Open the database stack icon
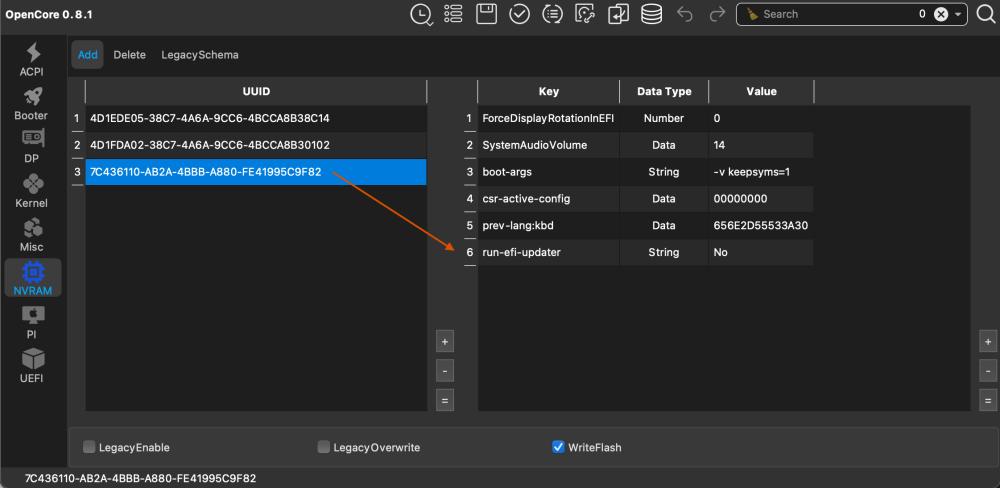This screenshot has width=1000, height=488. (x=651, y=14)
